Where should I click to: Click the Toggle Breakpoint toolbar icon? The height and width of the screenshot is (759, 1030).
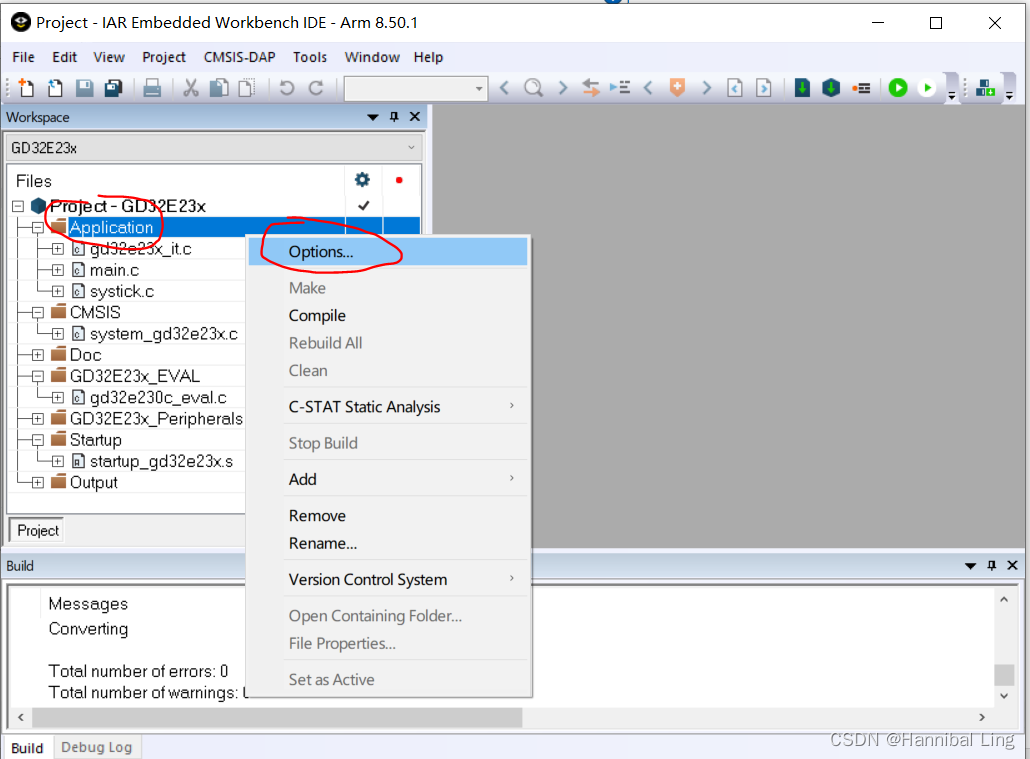coord(861,88)
